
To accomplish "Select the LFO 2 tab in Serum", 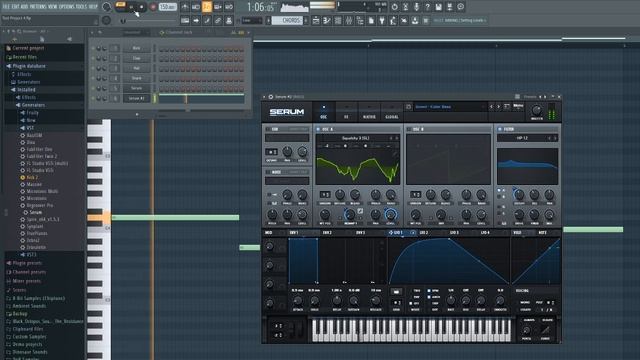I will pos(424,233).
